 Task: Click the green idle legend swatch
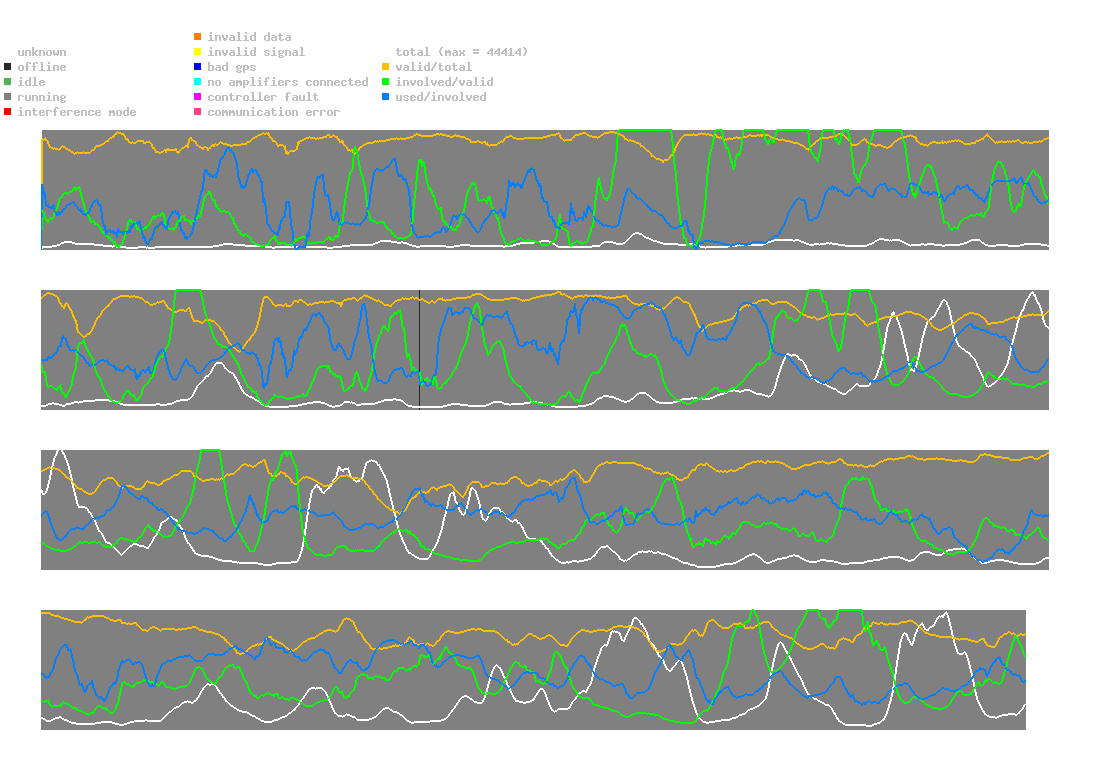(x=8, y=82)
